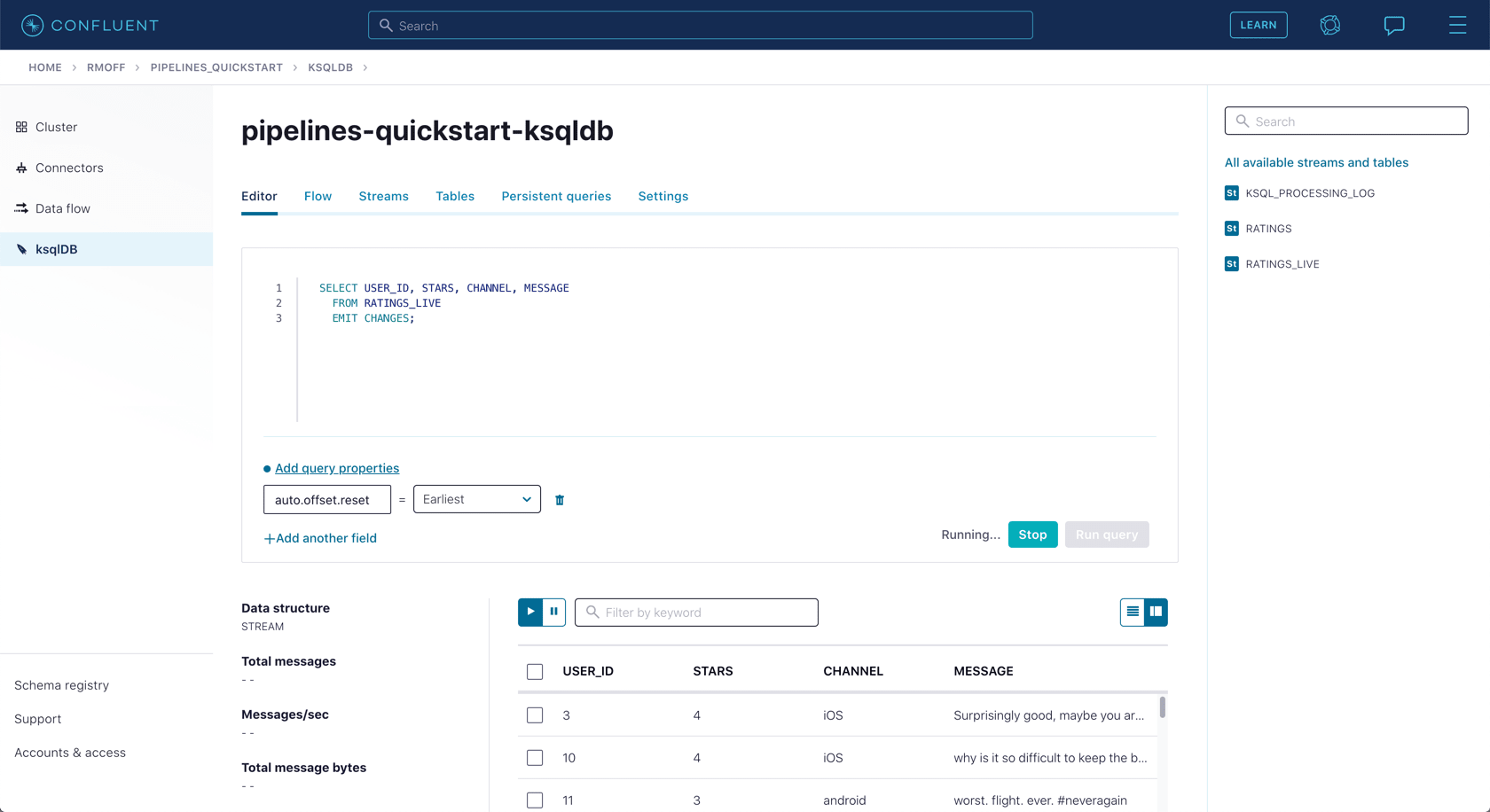Image resolution: width=1490 pixels, height=812 pixels.
Task: Click the Run query button
Action: [x=1107, y=535]
